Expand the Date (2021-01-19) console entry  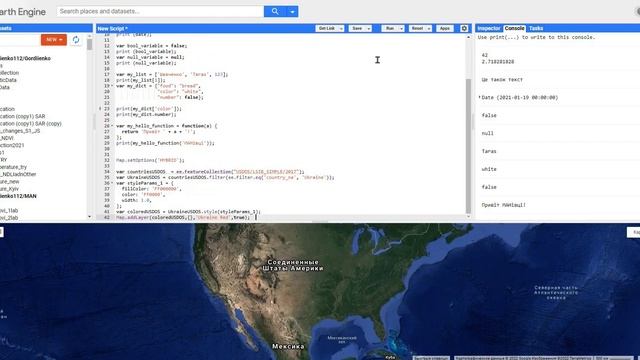pos(480,98)
